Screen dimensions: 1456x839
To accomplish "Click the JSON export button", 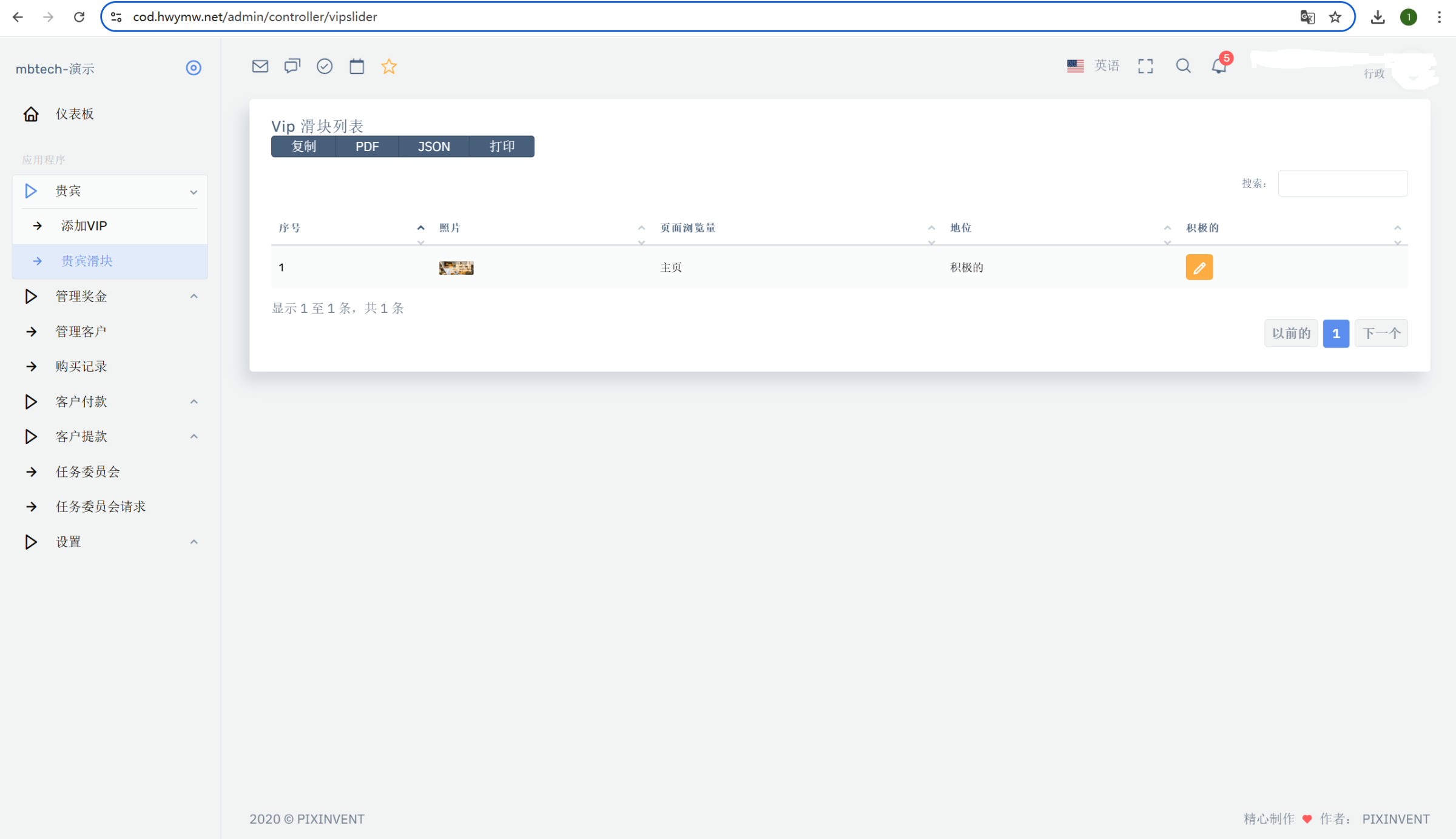I will (434, 146).
